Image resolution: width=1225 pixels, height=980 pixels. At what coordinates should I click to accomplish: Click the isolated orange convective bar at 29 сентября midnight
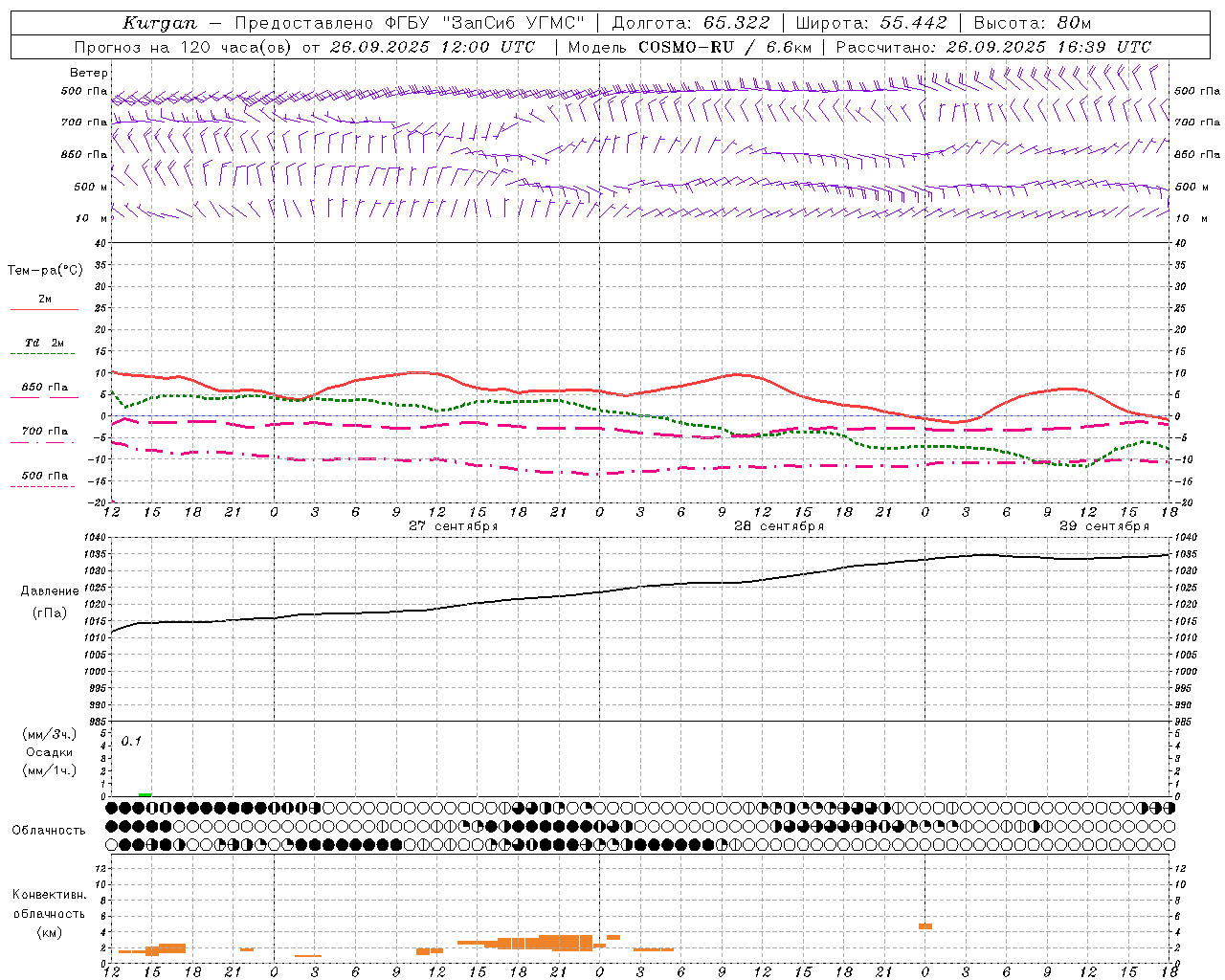pos(925,926)
